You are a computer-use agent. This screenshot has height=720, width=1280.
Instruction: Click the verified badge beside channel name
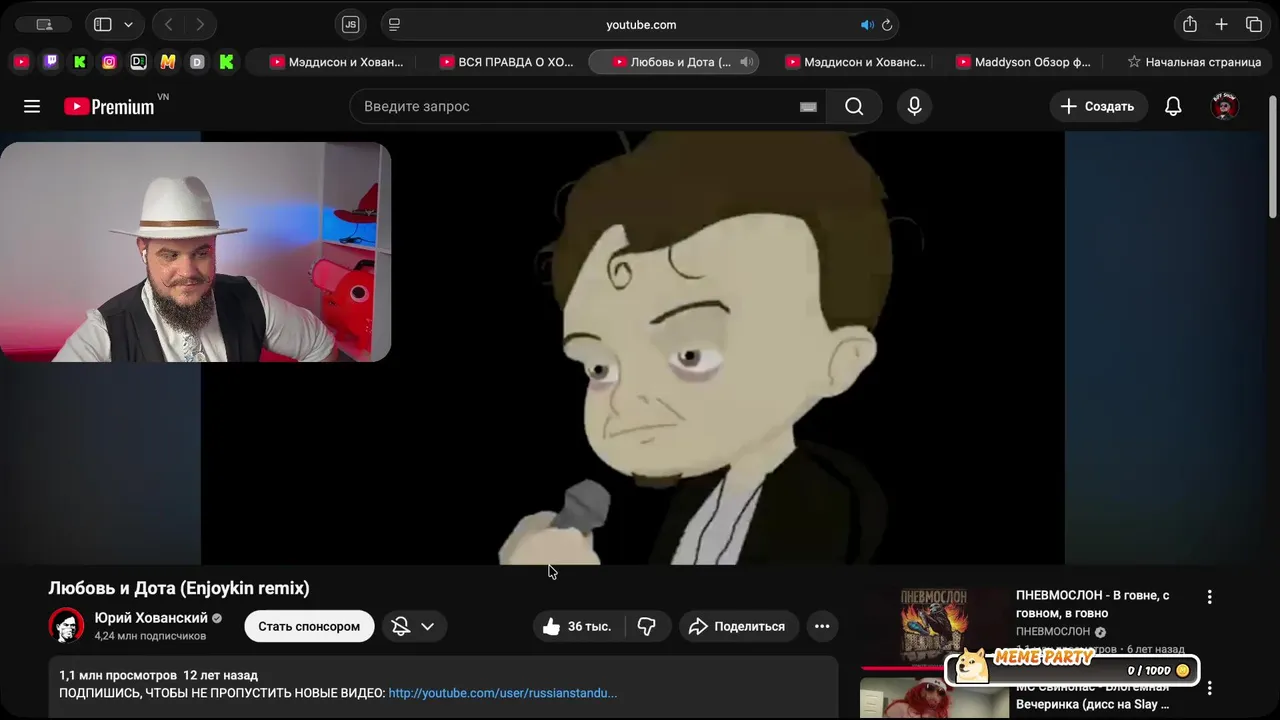(217, 618)
